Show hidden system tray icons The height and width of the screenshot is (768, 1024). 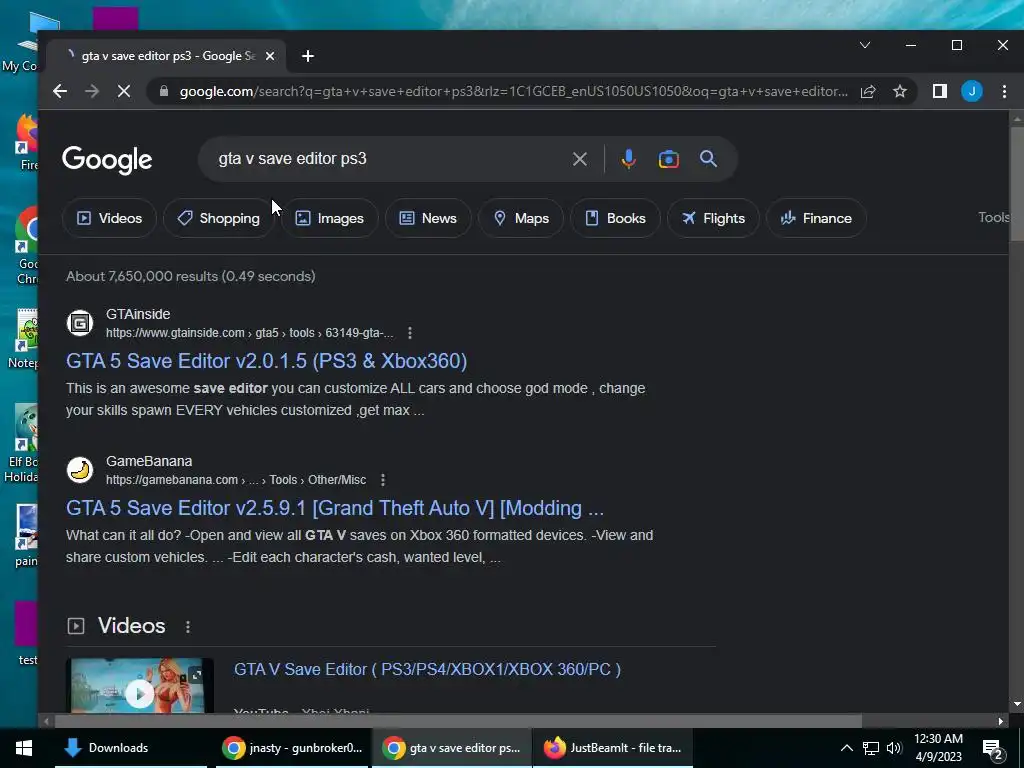tap(846, 748)
